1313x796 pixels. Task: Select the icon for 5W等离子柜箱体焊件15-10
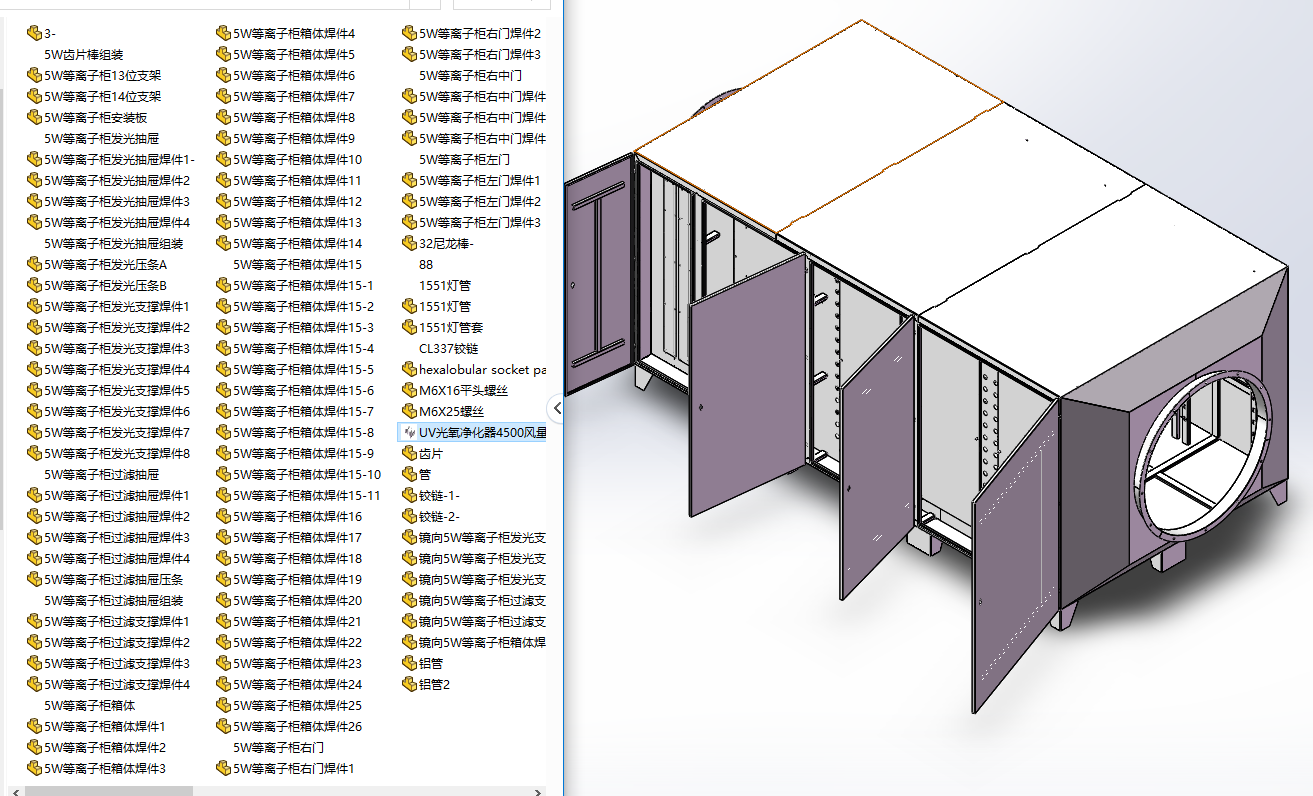coord(223,474)
